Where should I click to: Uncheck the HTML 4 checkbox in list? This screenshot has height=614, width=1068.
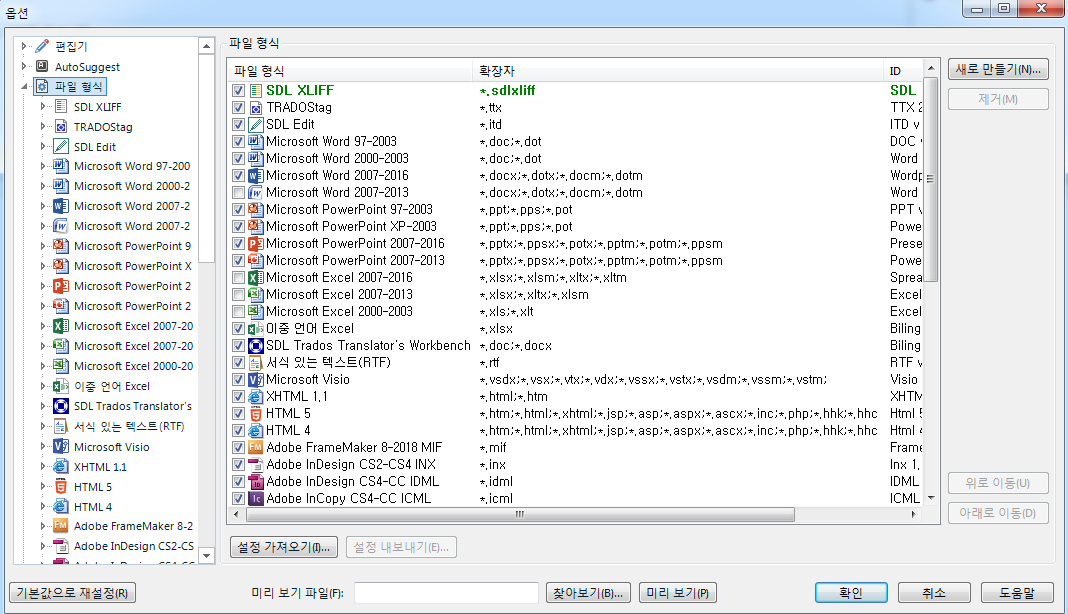pyautogui.click(x=238, y=431)
